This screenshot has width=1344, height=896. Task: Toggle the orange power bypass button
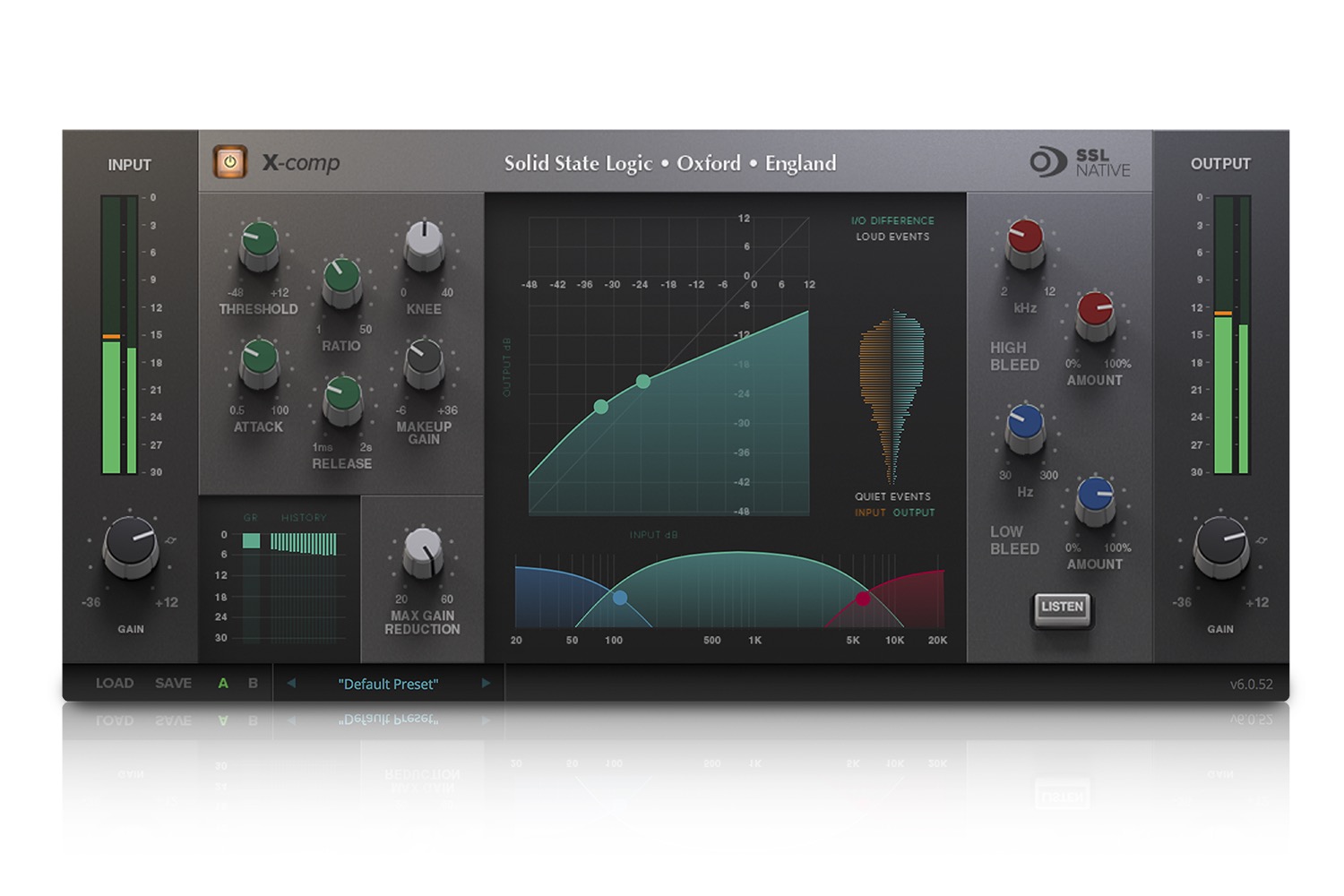(x=230, y=162)
